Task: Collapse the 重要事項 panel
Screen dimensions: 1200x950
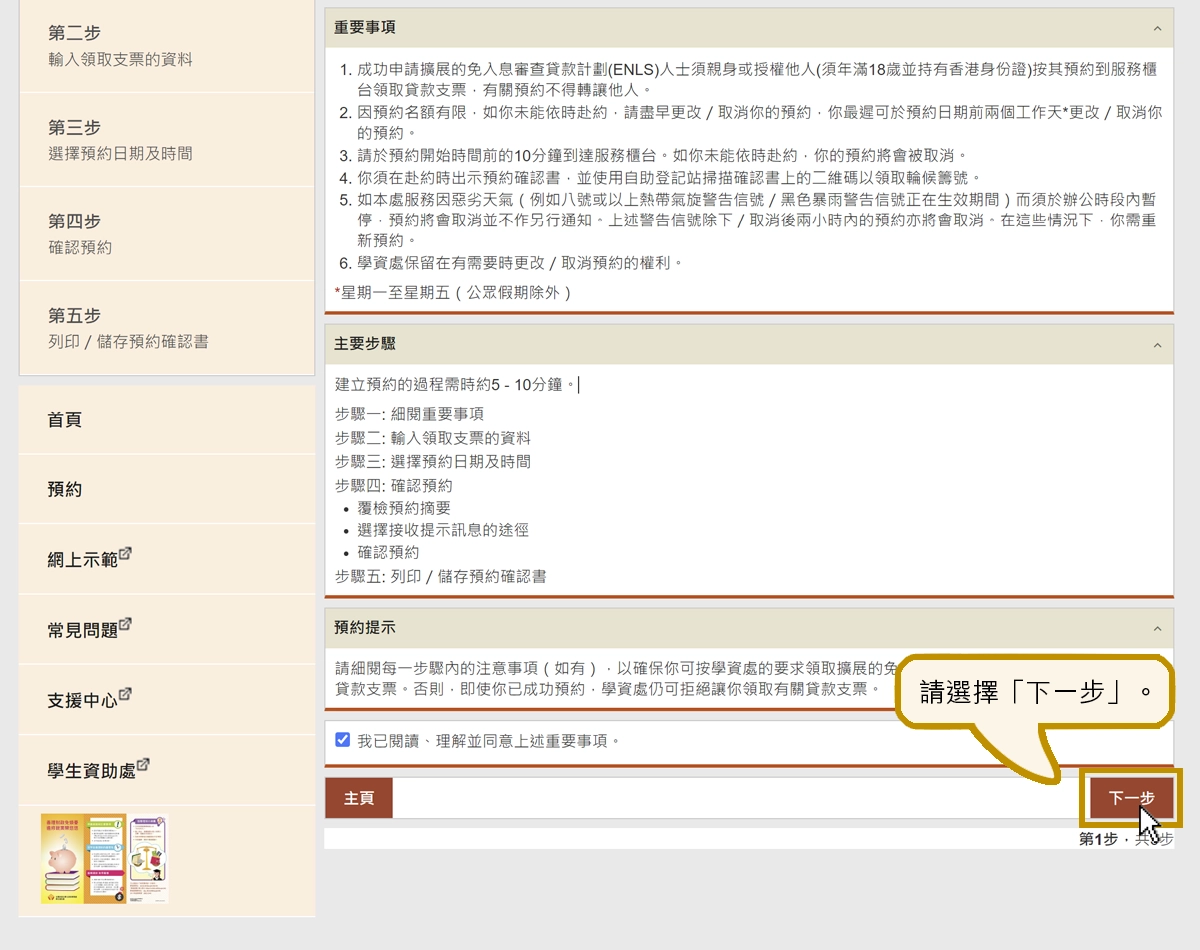Action: 1157,28
